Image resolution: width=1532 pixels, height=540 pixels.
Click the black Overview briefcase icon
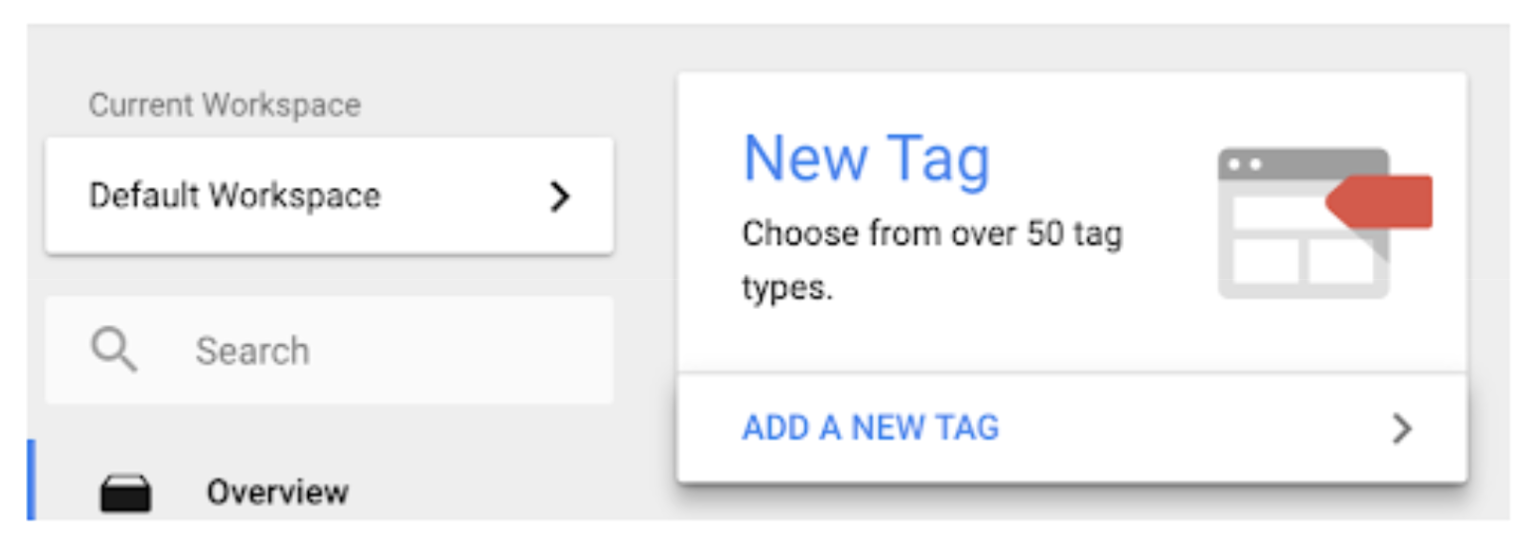(x=126, y=494)
